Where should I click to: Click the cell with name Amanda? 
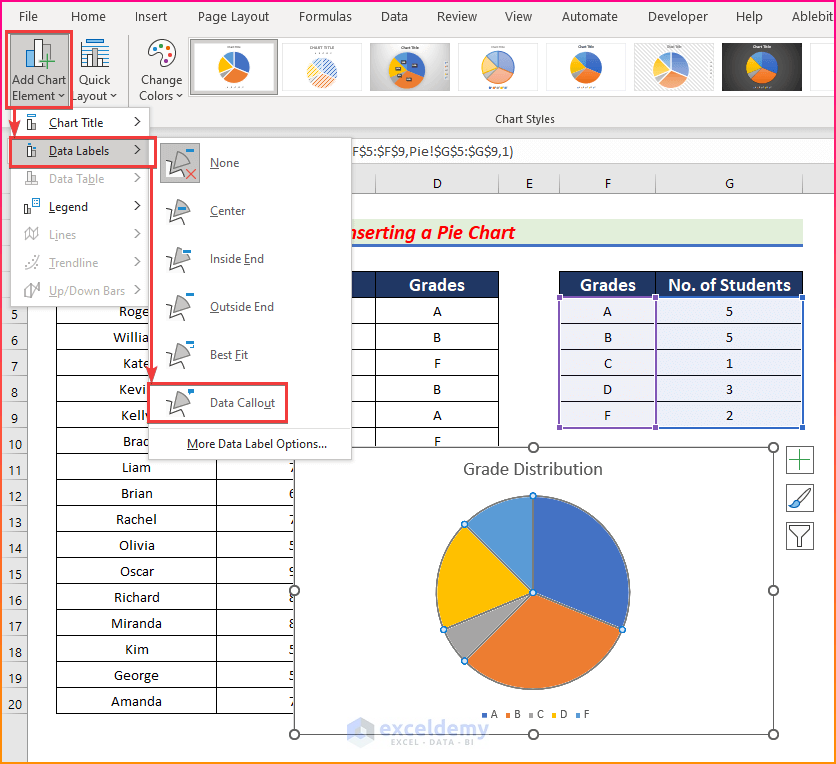pos(136,702)
